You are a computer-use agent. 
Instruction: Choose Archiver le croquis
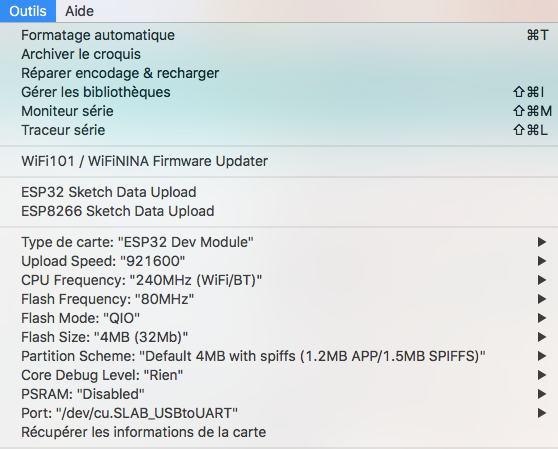point(279,54)
